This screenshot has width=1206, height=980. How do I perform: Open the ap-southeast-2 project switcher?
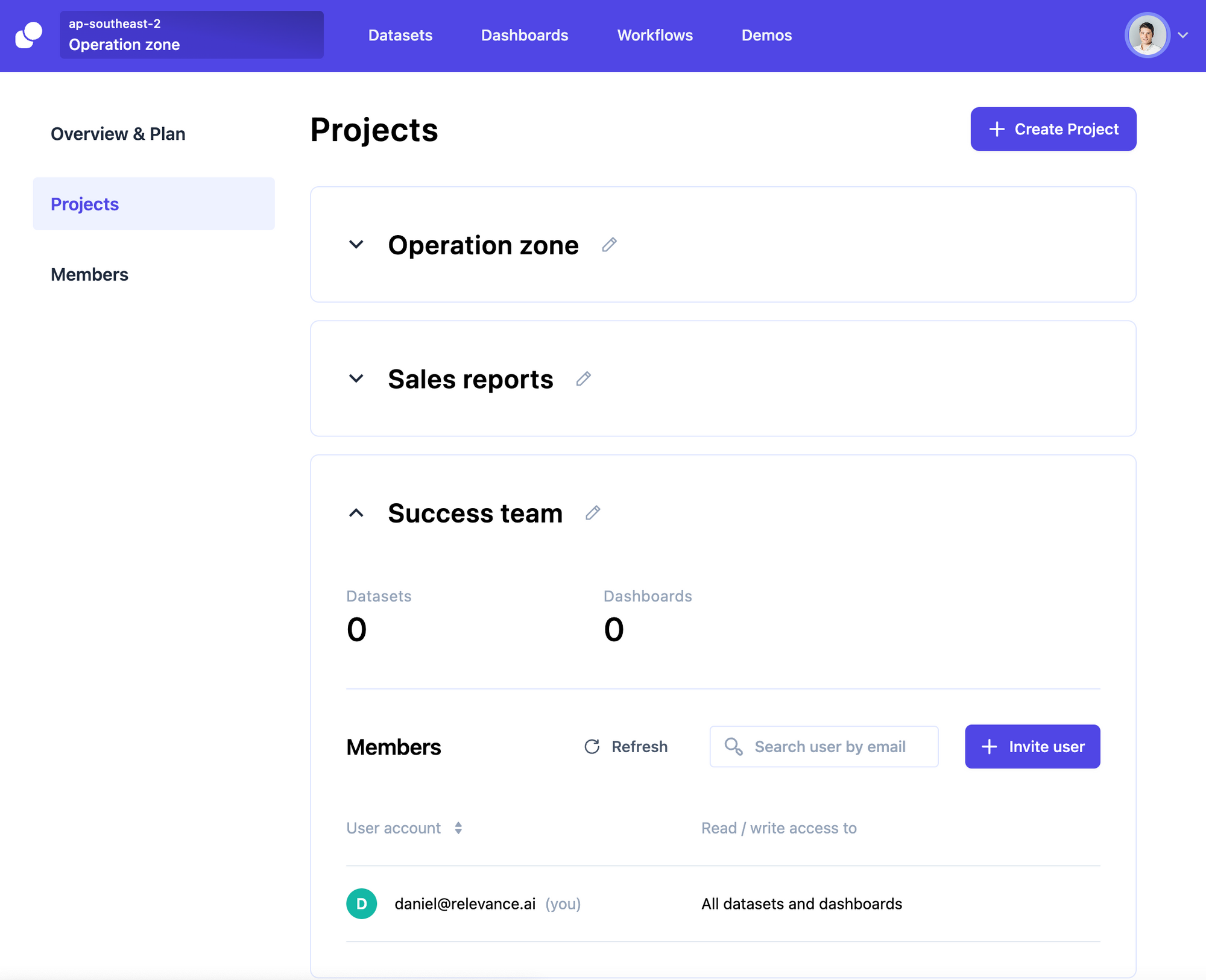[x=191, y=35]
